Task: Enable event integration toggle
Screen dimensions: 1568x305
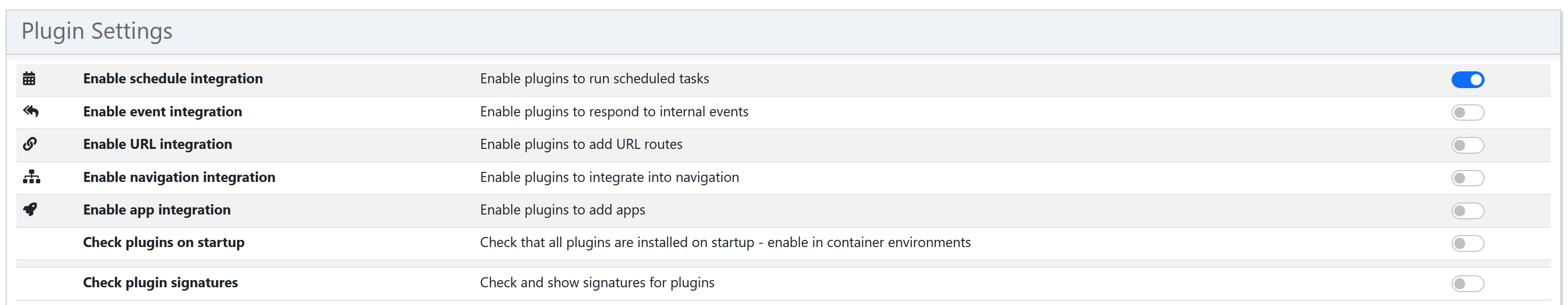Action: [x=1467, y=112]
